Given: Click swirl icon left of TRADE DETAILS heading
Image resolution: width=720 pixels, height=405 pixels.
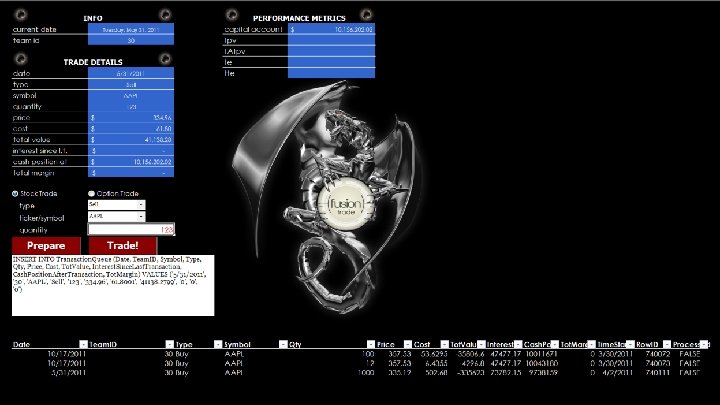Looking at the screenshot, I should pyautogui.click(x=21, y=59).
